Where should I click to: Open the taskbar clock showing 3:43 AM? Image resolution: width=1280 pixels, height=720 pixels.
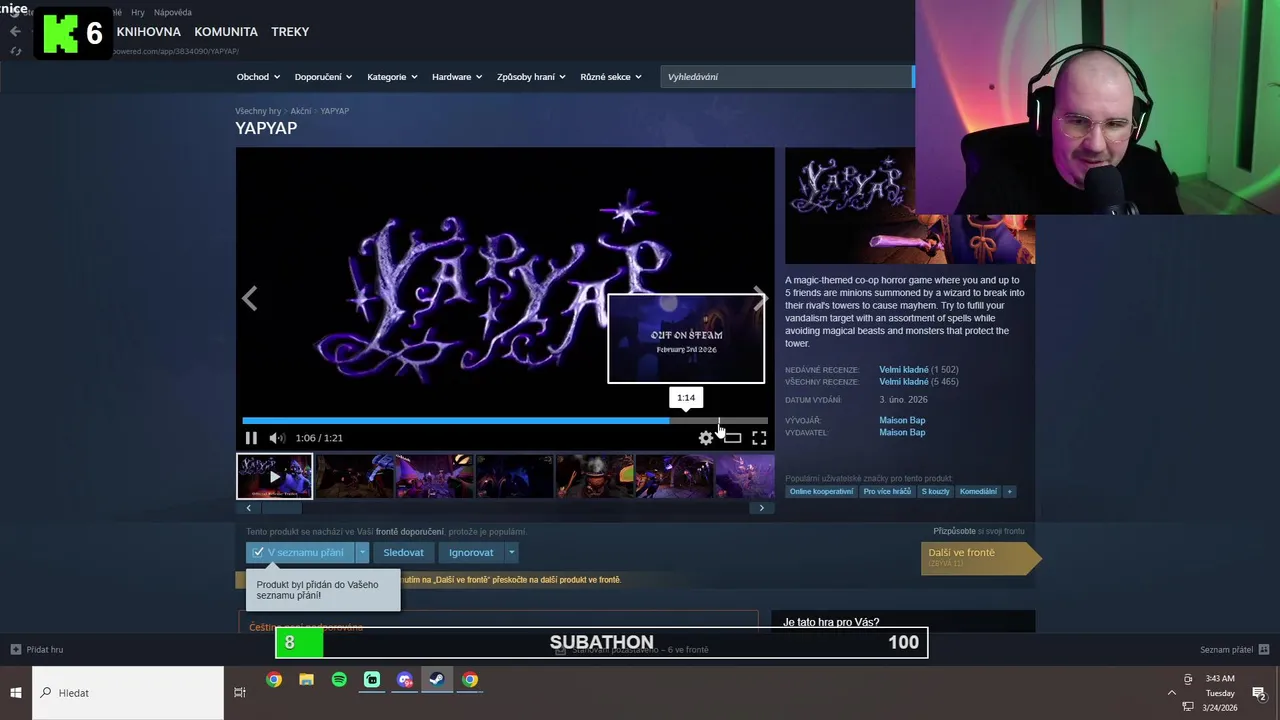click(x=1220, y=693)
